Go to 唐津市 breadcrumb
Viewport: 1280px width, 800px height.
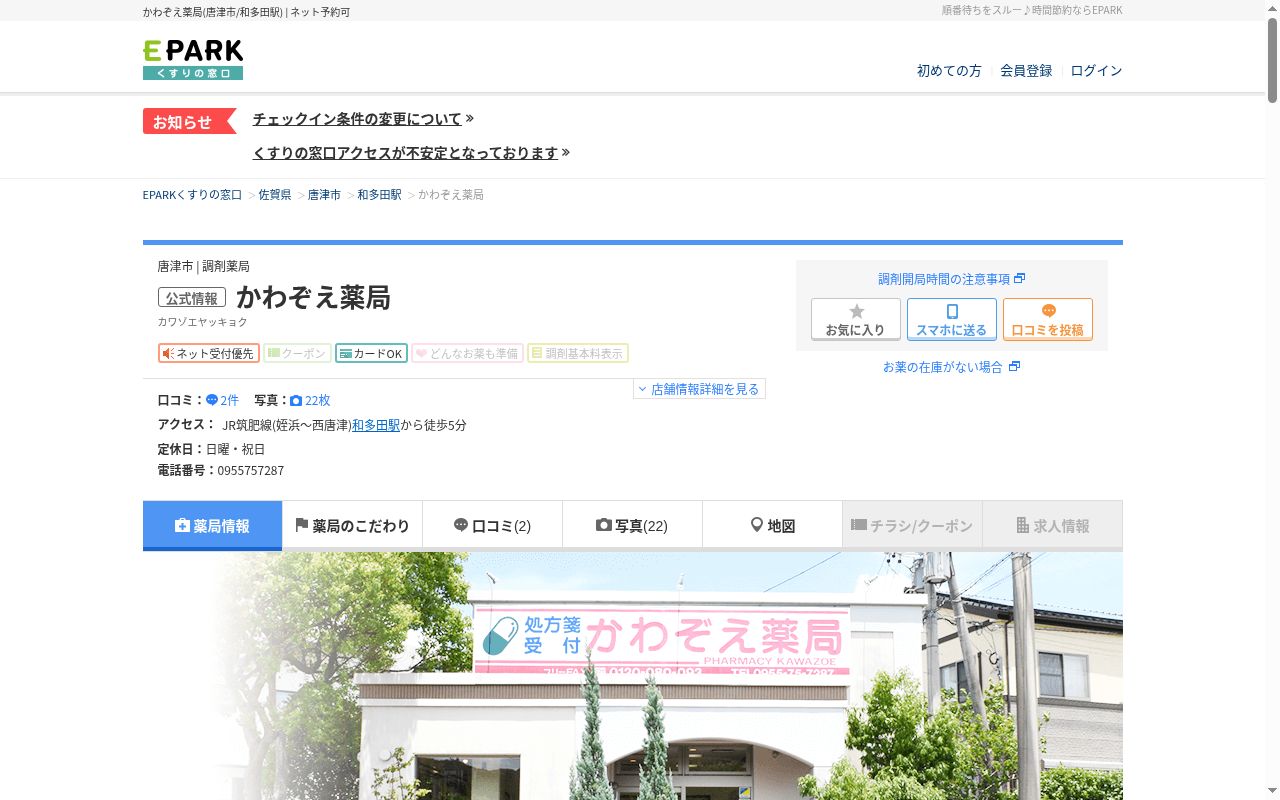(324, 195)
